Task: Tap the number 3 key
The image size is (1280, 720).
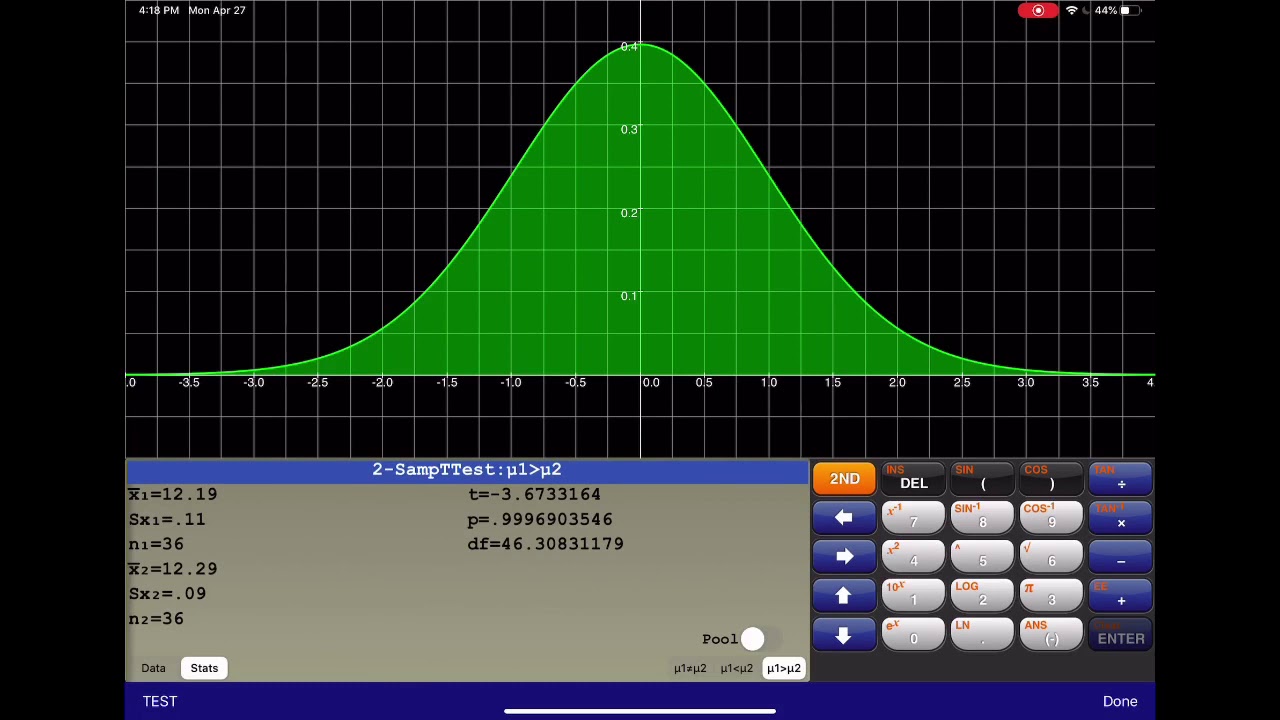Action: pos(1051,596)
